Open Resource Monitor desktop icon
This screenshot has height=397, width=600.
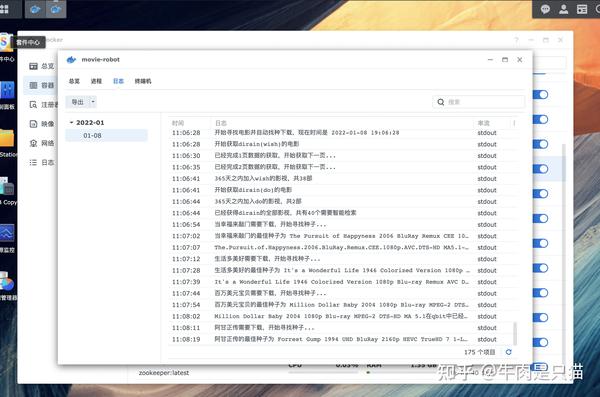coord(7,233)
